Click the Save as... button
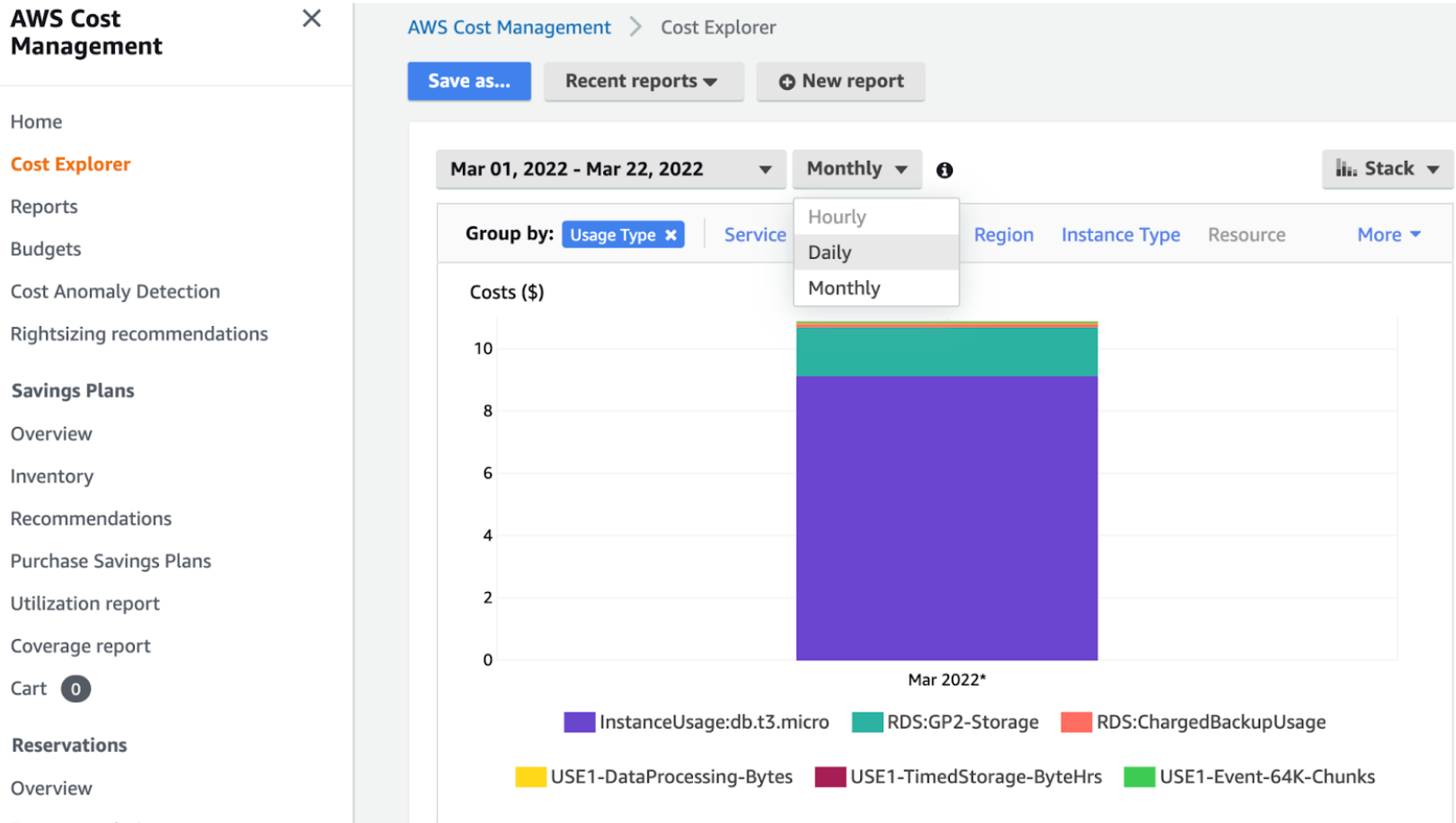This screenshot has width=1456, height=823. click(x=469, y=81)
